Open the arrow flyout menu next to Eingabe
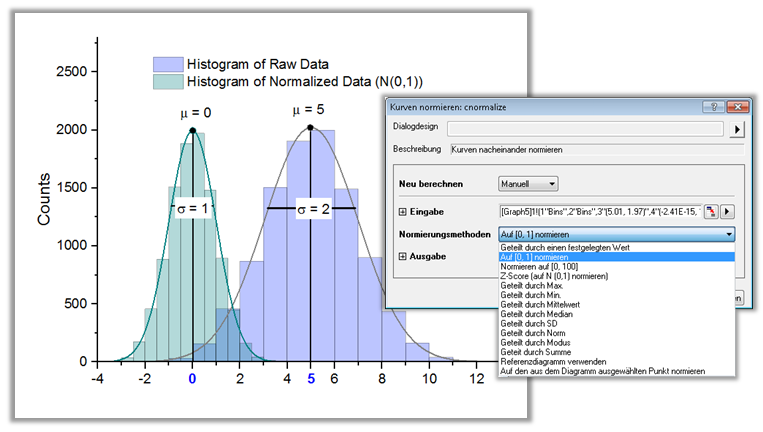This screenshot has height=432, width=763. pyautogui.click(x=727, y=211)
